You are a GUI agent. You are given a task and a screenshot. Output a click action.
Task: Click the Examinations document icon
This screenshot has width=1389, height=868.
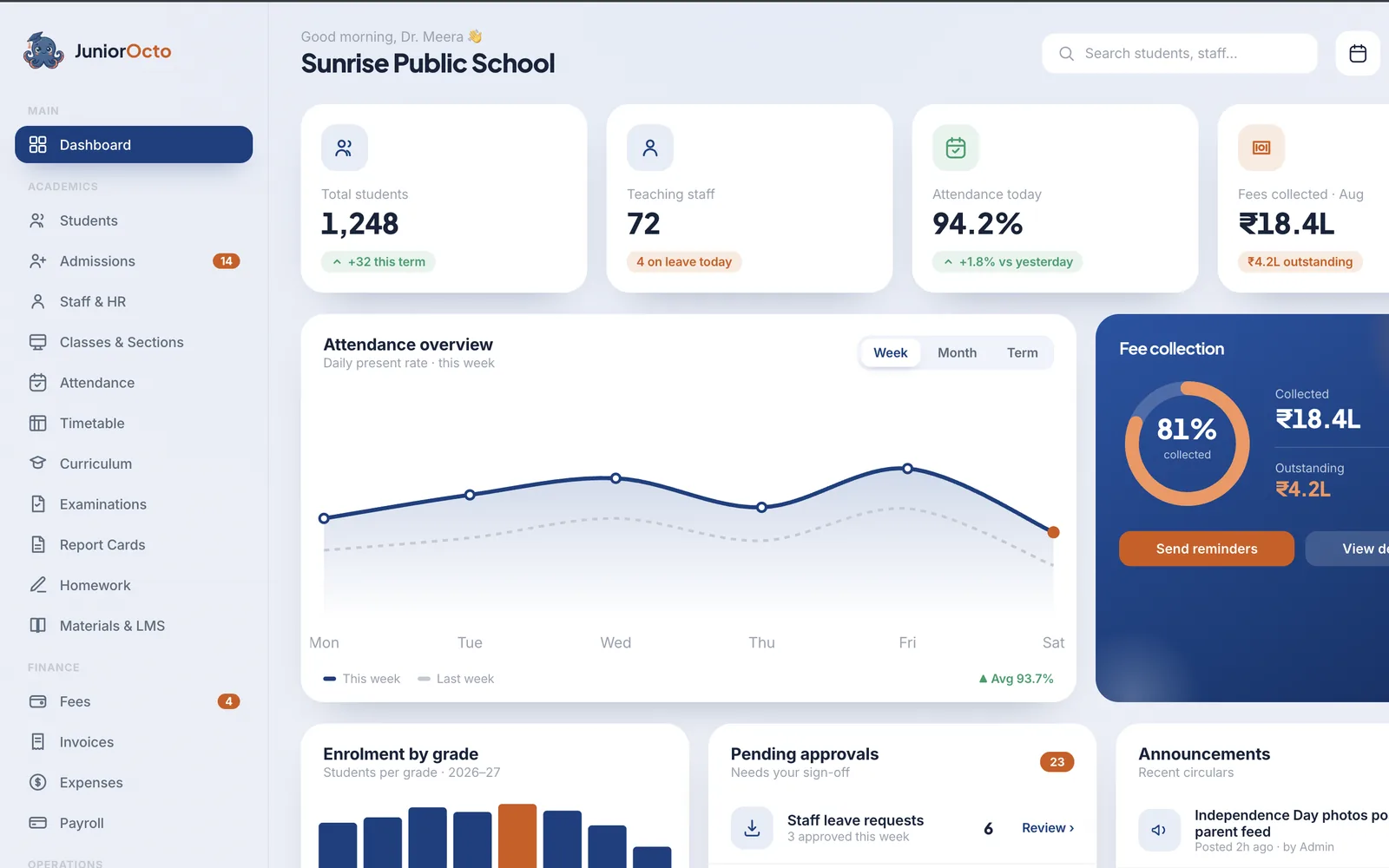point(37,504)
